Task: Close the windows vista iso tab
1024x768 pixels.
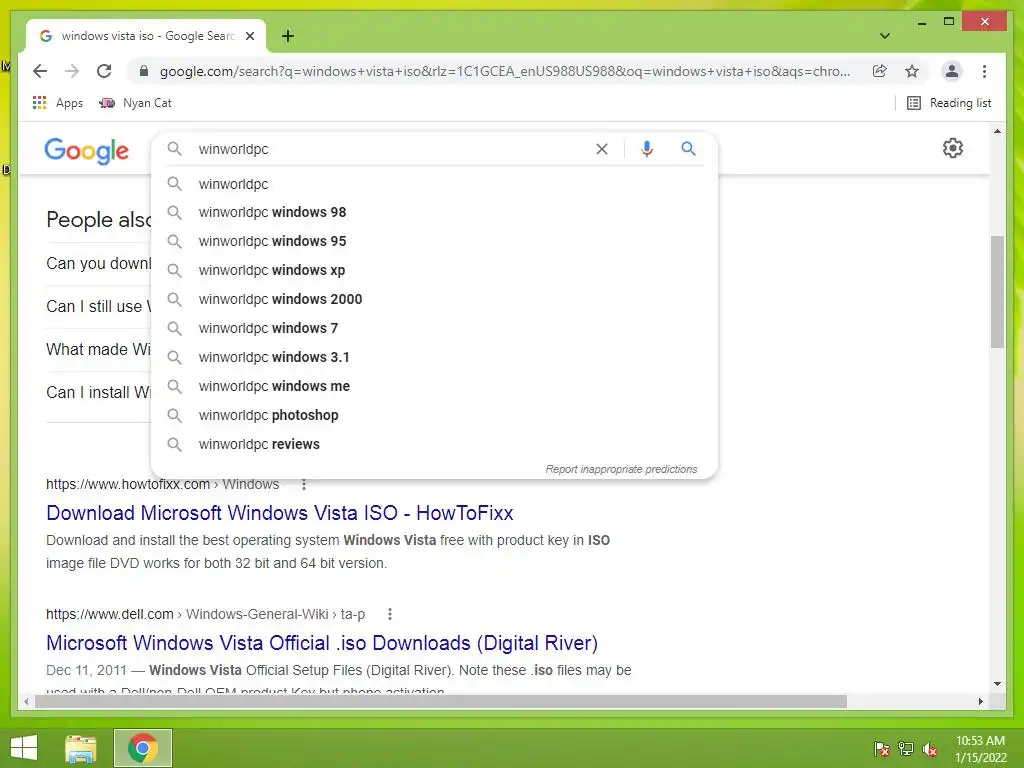Action: point(249,37)
